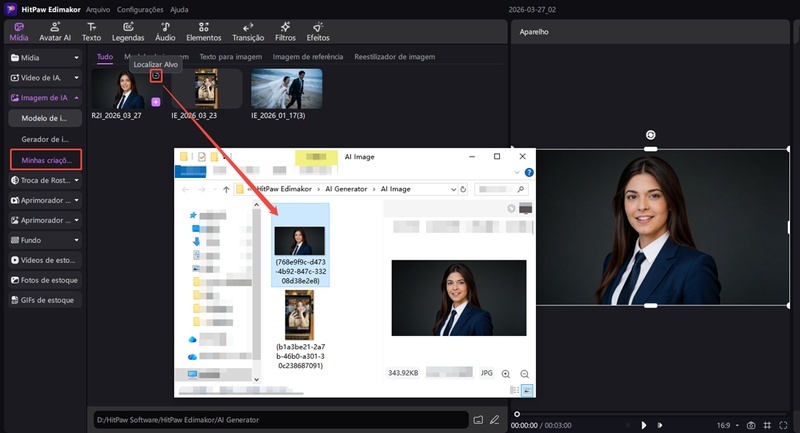The width and height of the screenshot is (800, 433).
Task: Collapse the Imagem de IA section
Action: click(x=77, y=98)
